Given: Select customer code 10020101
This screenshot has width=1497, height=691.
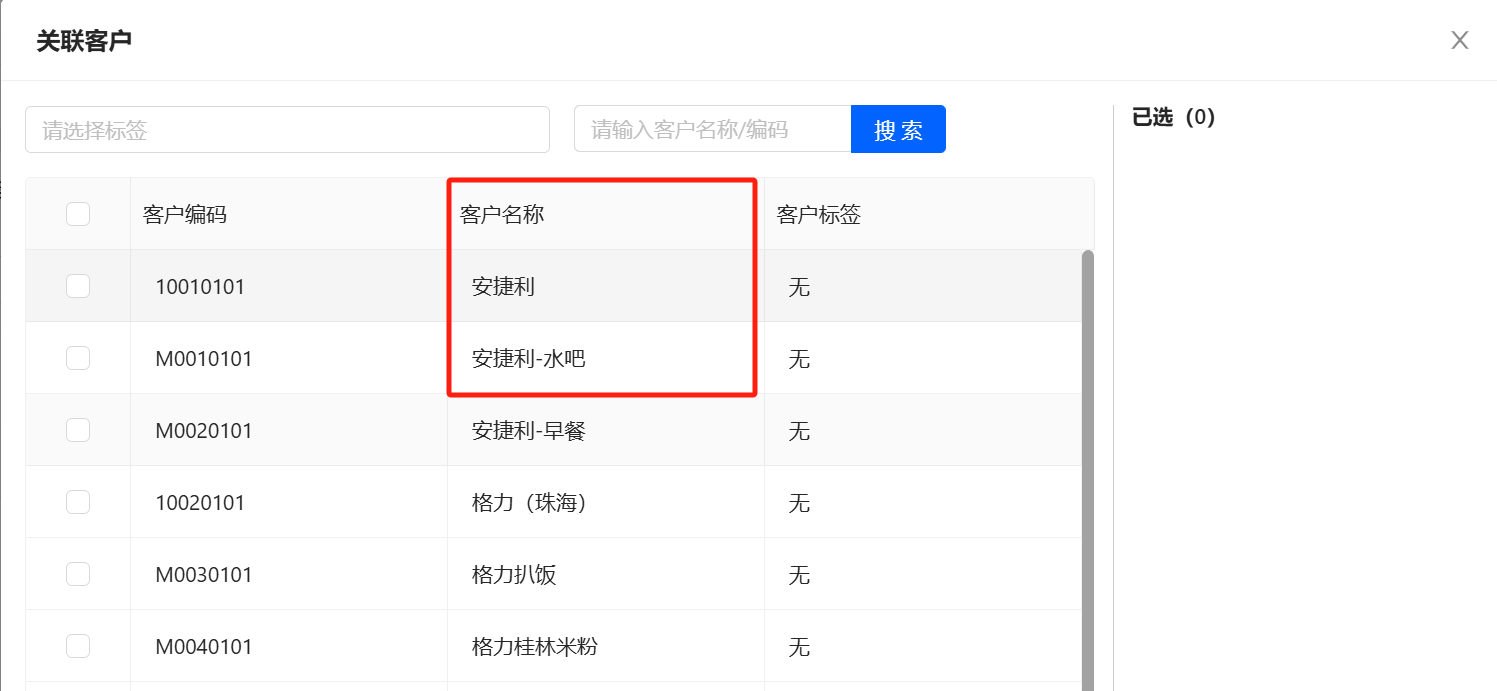Looking at the screenshot, I should click(200, 503).
